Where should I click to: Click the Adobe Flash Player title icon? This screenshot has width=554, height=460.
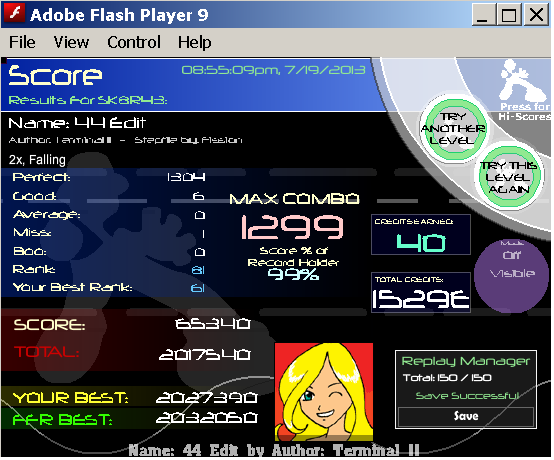[x=14, y=13]
